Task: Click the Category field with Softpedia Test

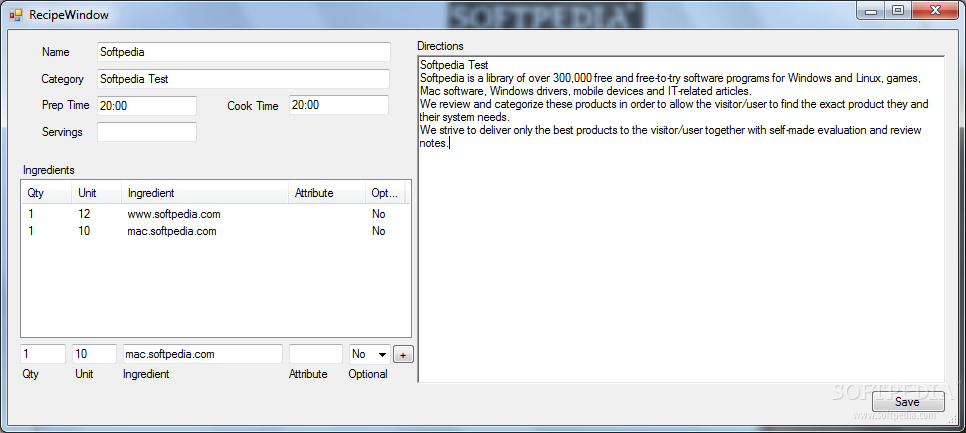Action: point(244,79)
